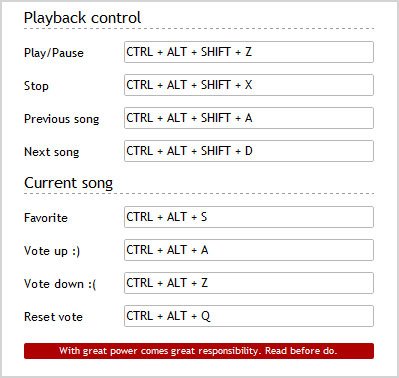
Task: Click the Next song label
Action: [52, 152]
